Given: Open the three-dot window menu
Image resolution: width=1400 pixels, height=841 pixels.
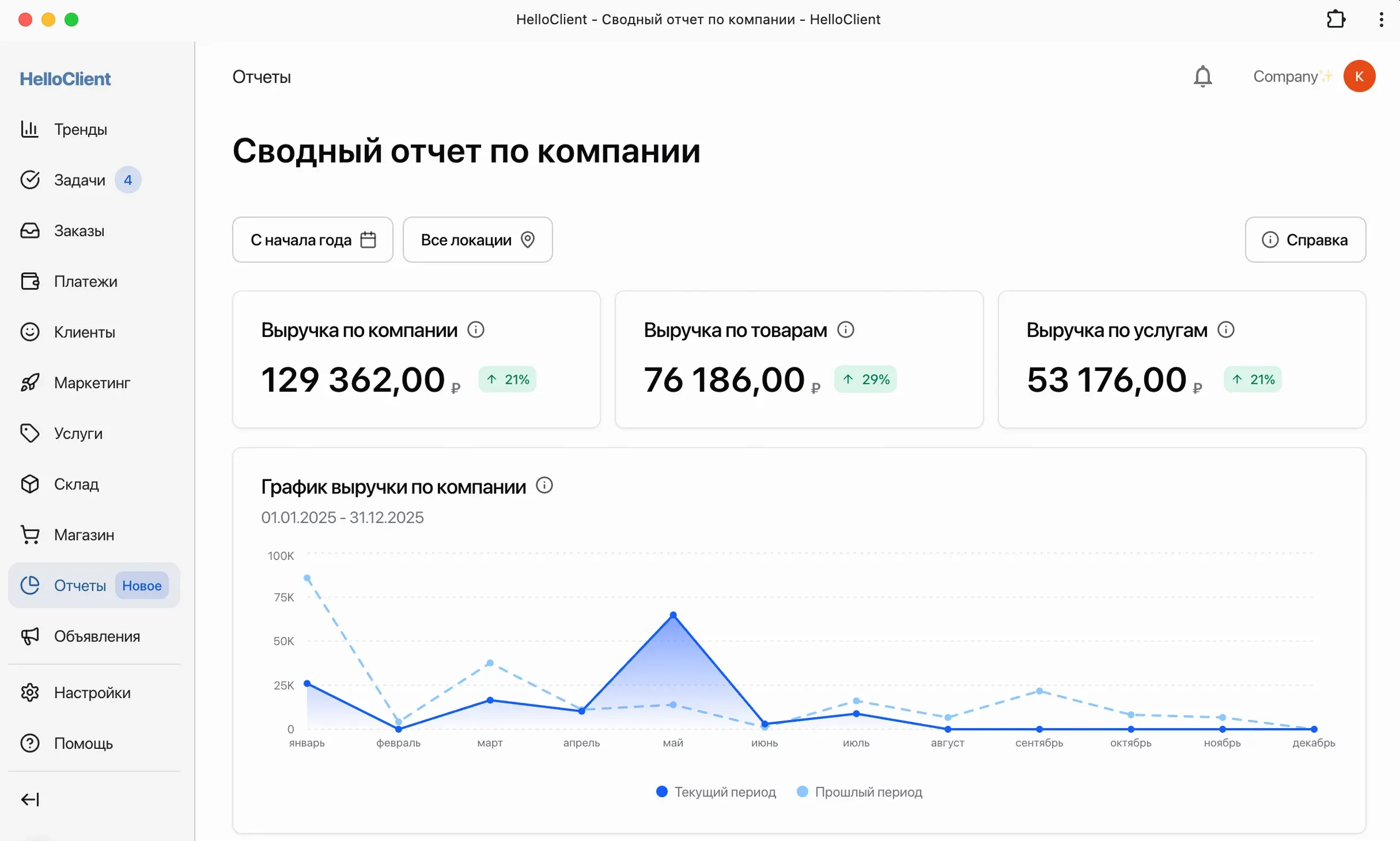Looking at the screenshot, I should 1381,20.
